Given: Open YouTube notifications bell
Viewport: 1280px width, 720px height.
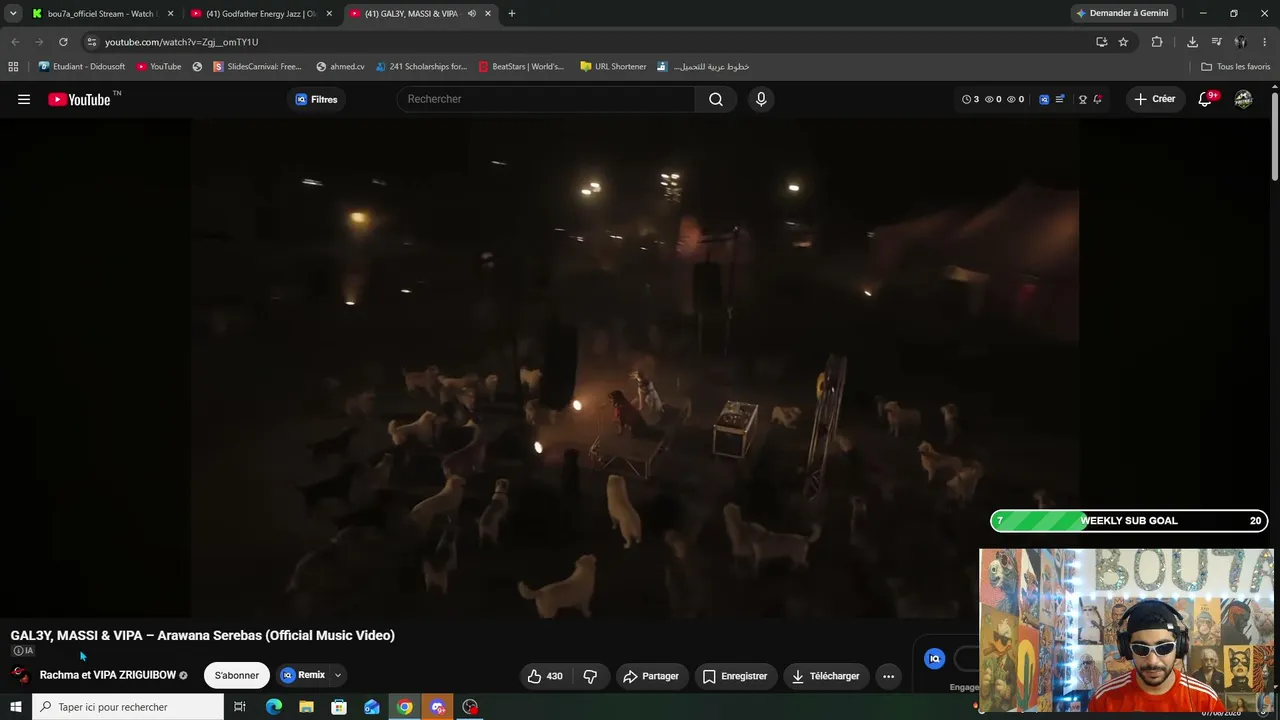Looking at the screenshot, I should coord(1206,99).
